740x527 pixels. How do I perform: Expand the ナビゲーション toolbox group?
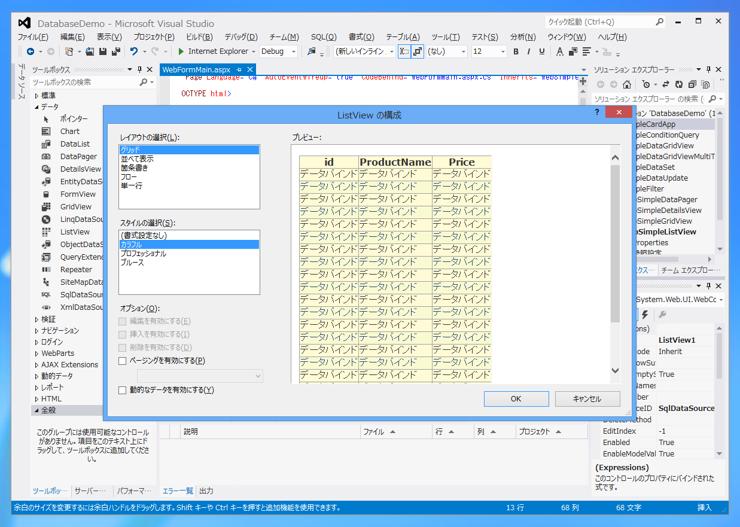pyautogui.click(x=36, y=331)
